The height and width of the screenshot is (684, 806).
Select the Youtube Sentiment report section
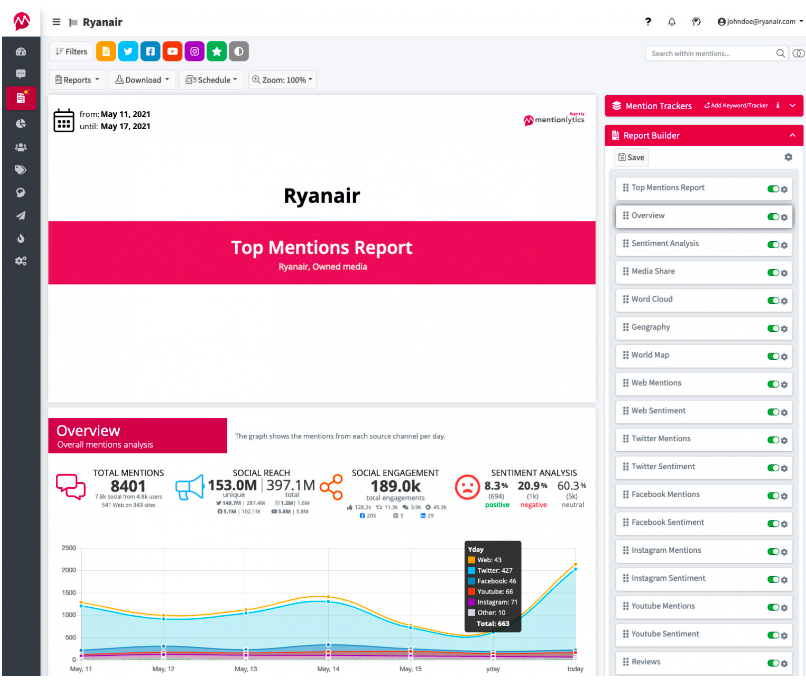pyautogui.click(x=704, y=634)
